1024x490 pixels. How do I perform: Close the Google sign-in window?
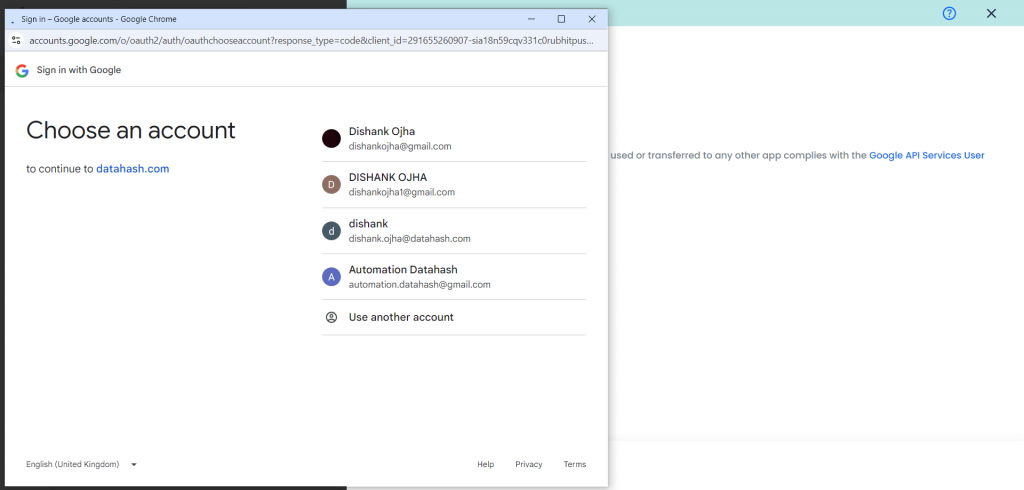592,19
